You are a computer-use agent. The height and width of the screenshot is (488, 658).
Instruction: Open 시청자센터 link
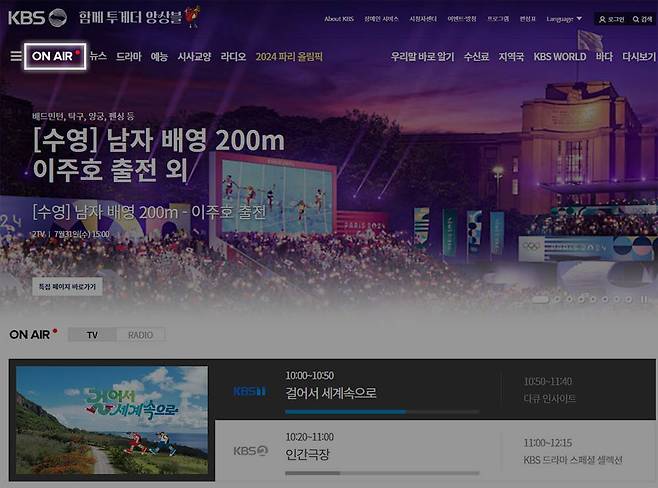423,19
